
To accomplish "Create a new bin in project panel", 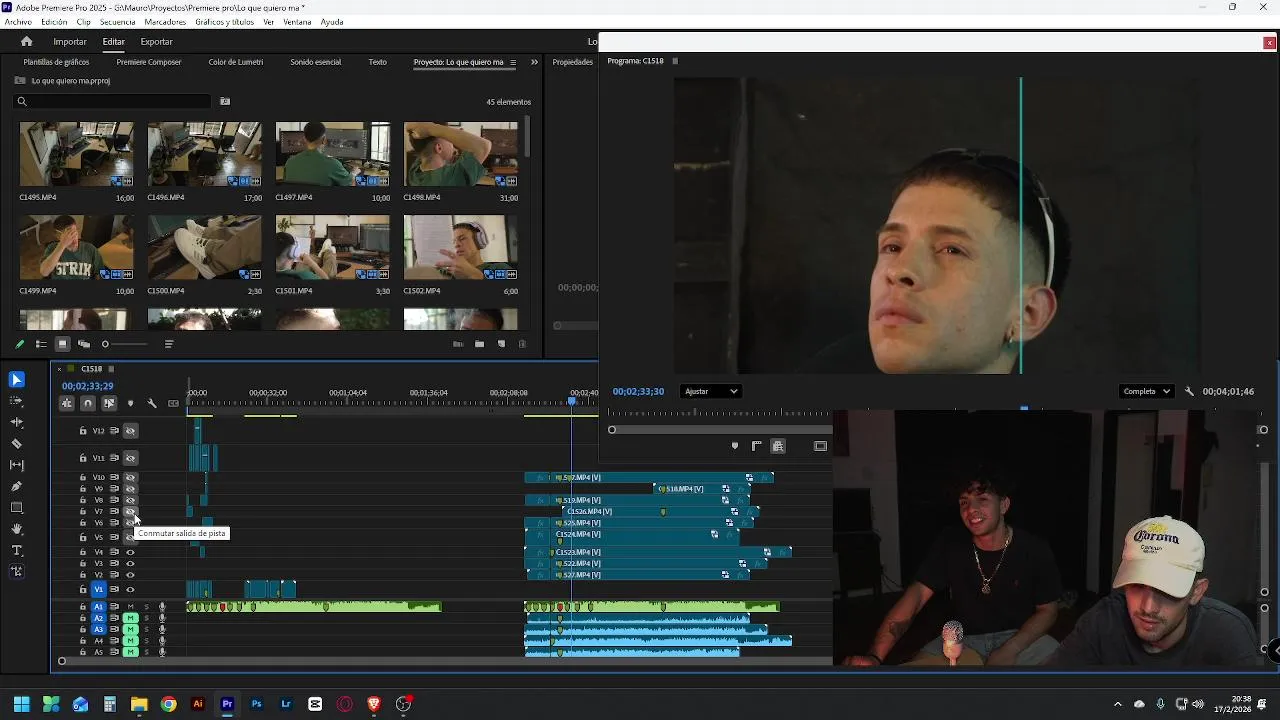I will 479,344.
